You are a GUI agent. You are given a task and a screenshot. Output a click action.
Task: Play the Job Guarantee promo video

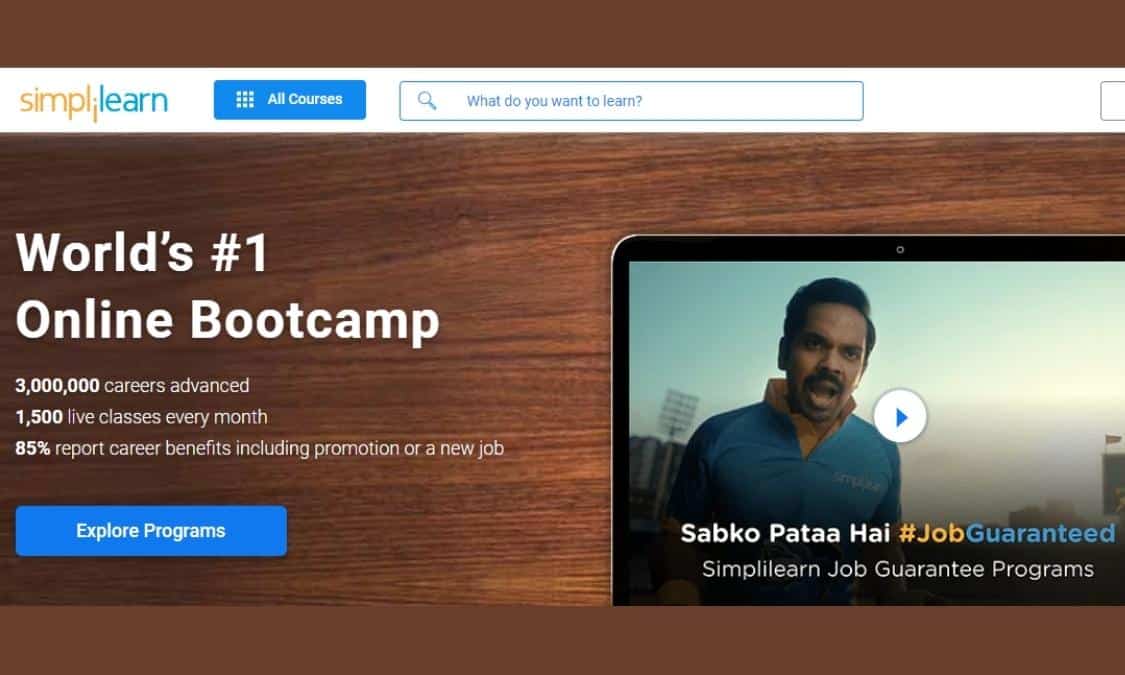(900, 417)
